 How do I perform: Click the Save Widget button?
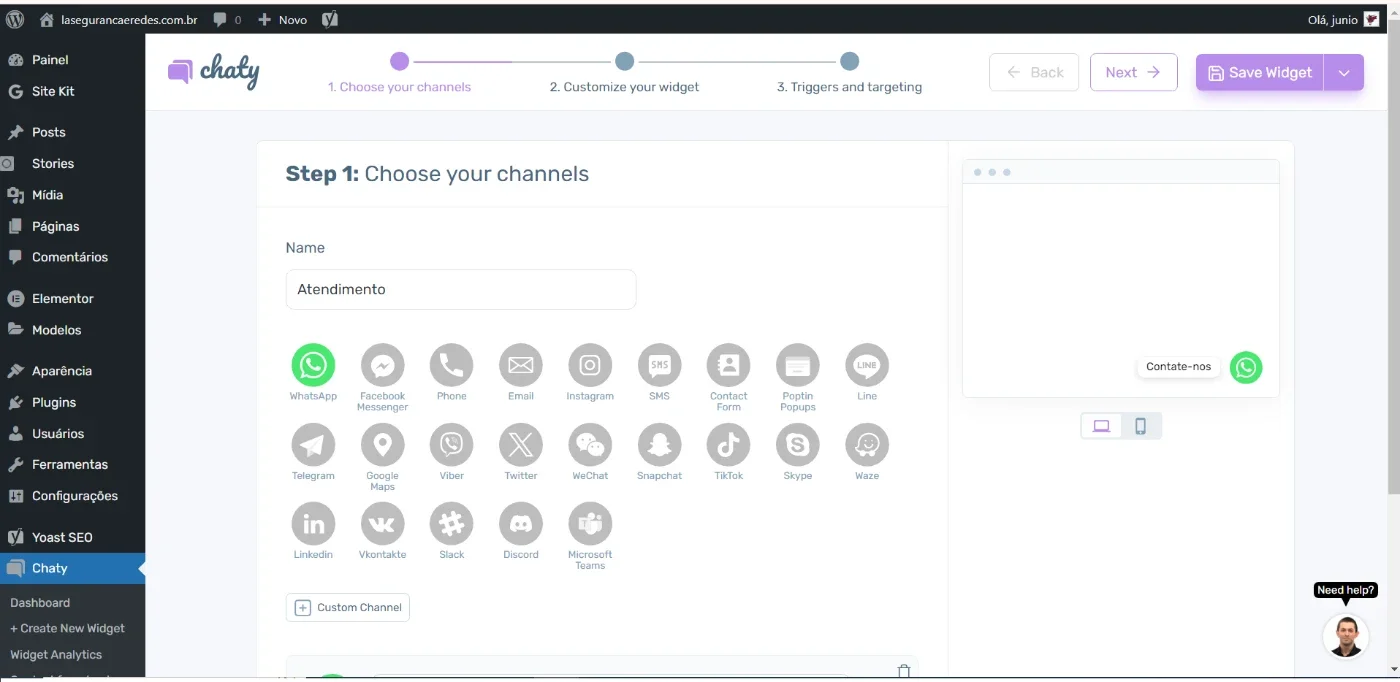[x=1260, y=73]
